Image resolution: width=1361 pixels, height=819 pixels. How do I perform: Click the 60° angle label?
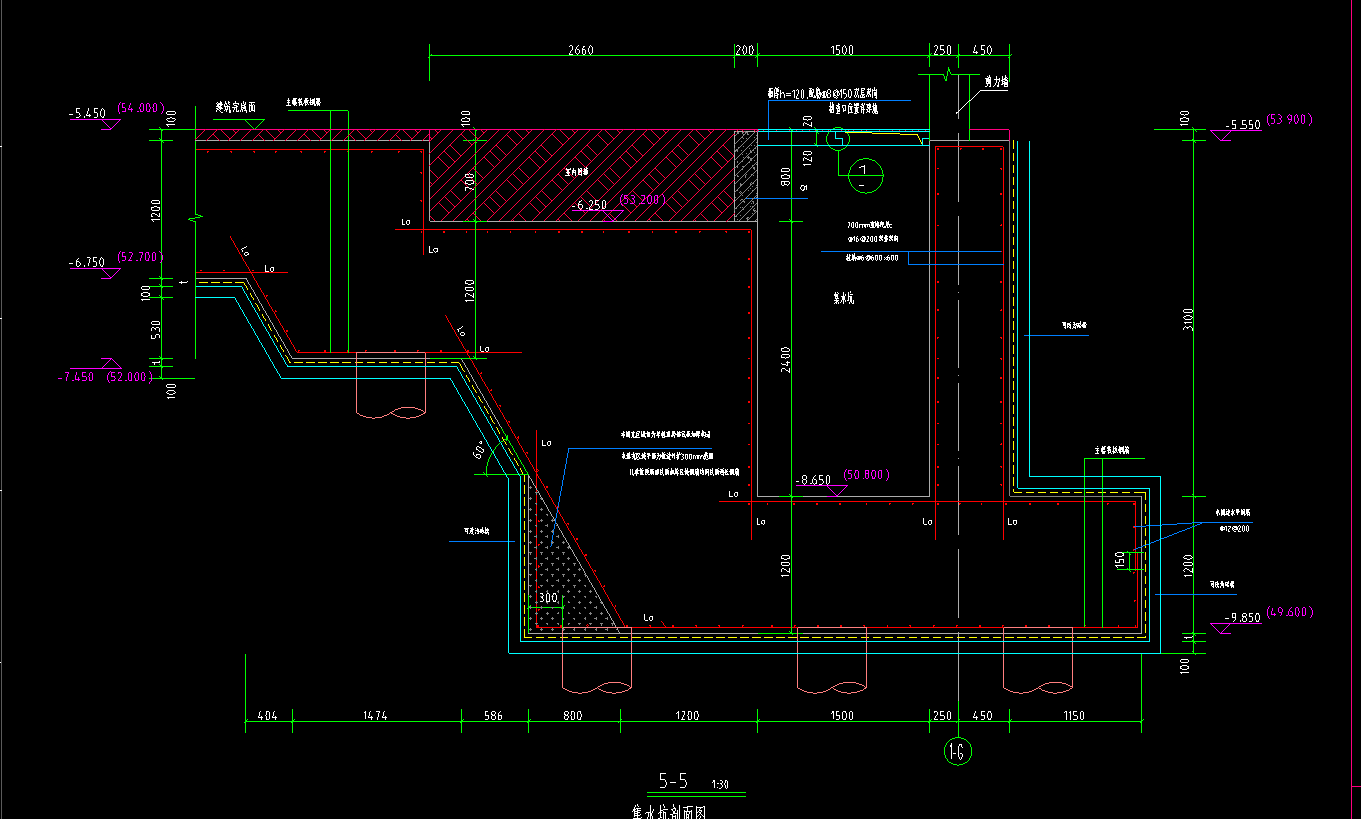point(479,451)
